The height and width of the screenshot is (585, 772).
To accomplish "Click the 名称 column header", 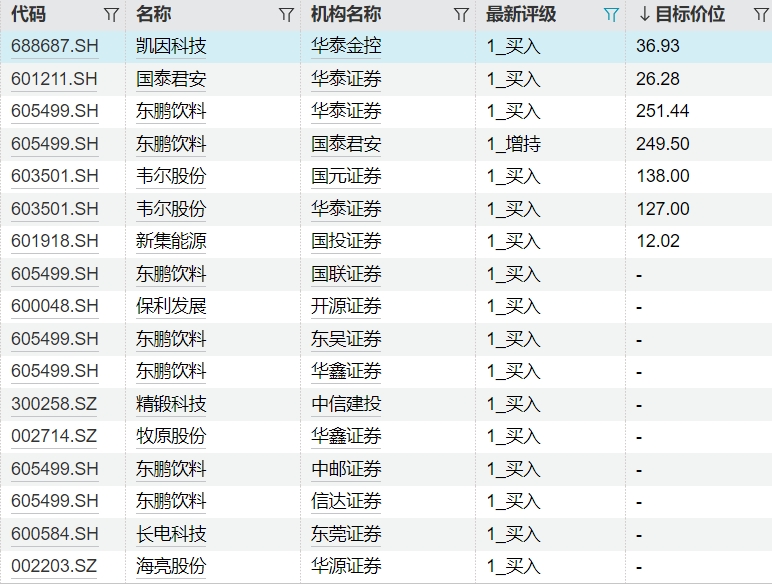I will (154, 14).
